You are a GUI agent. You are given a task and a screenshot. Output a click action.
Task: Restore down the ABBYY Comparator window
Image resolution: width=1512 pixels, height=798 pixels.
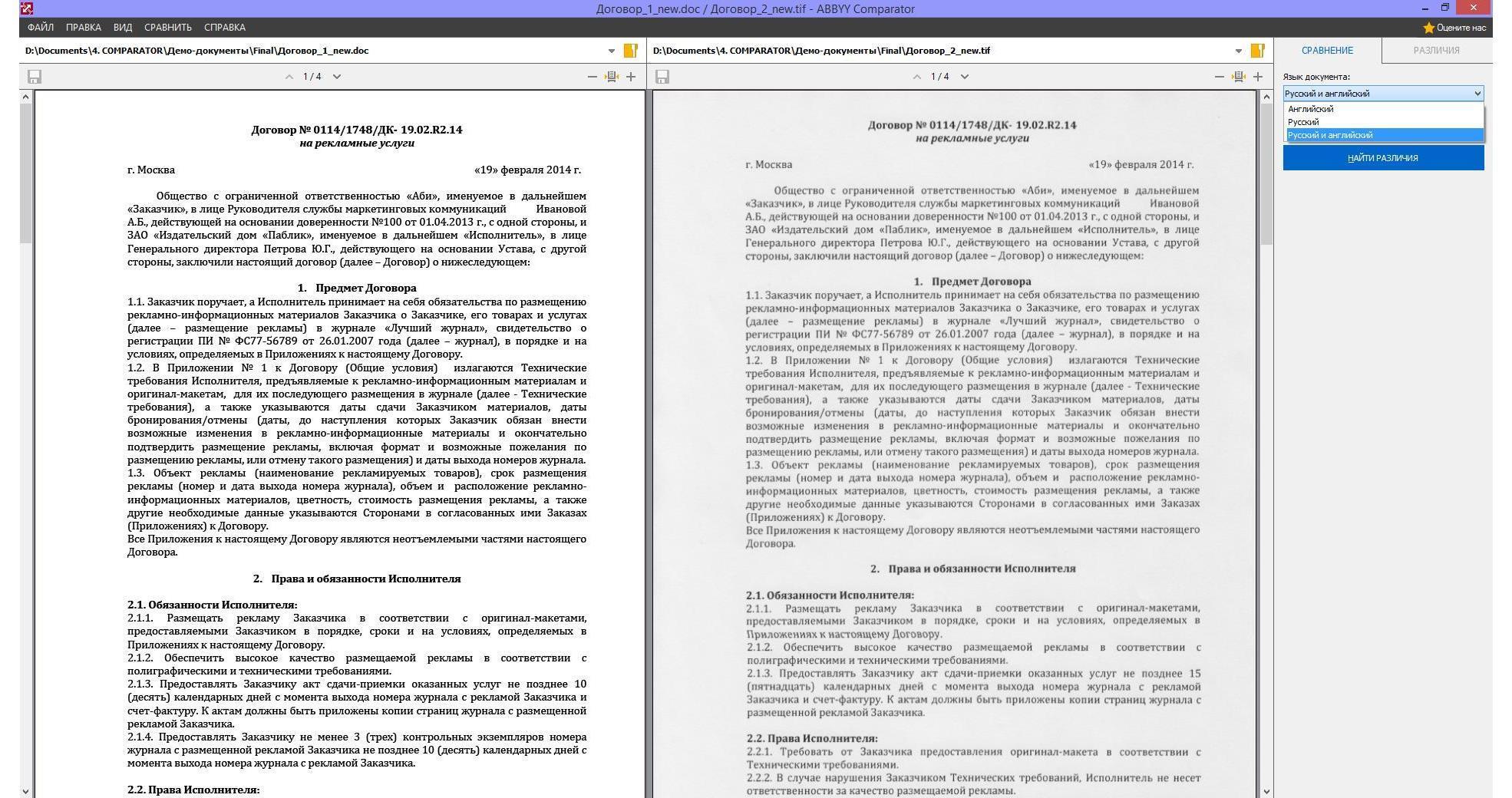1445,8
